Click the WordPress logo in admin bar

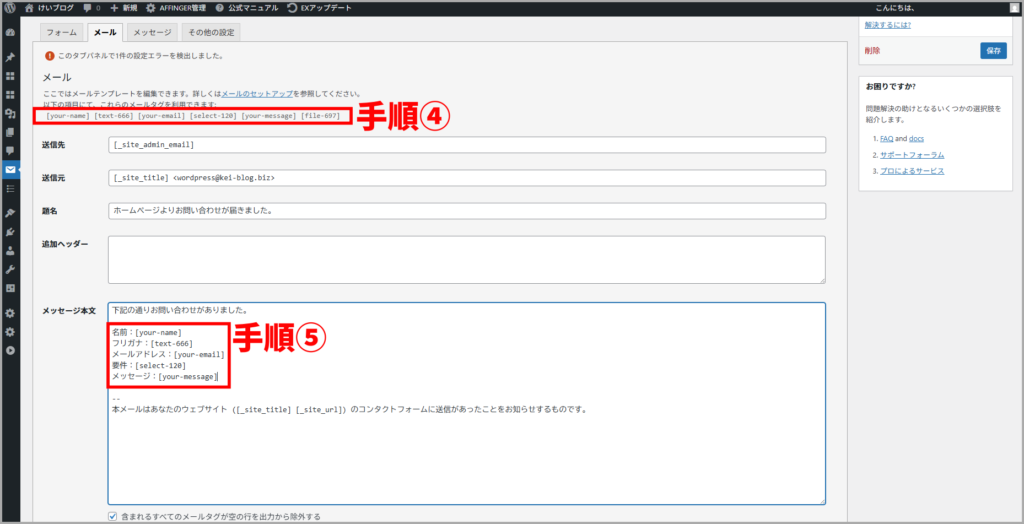tap(10, 7)
